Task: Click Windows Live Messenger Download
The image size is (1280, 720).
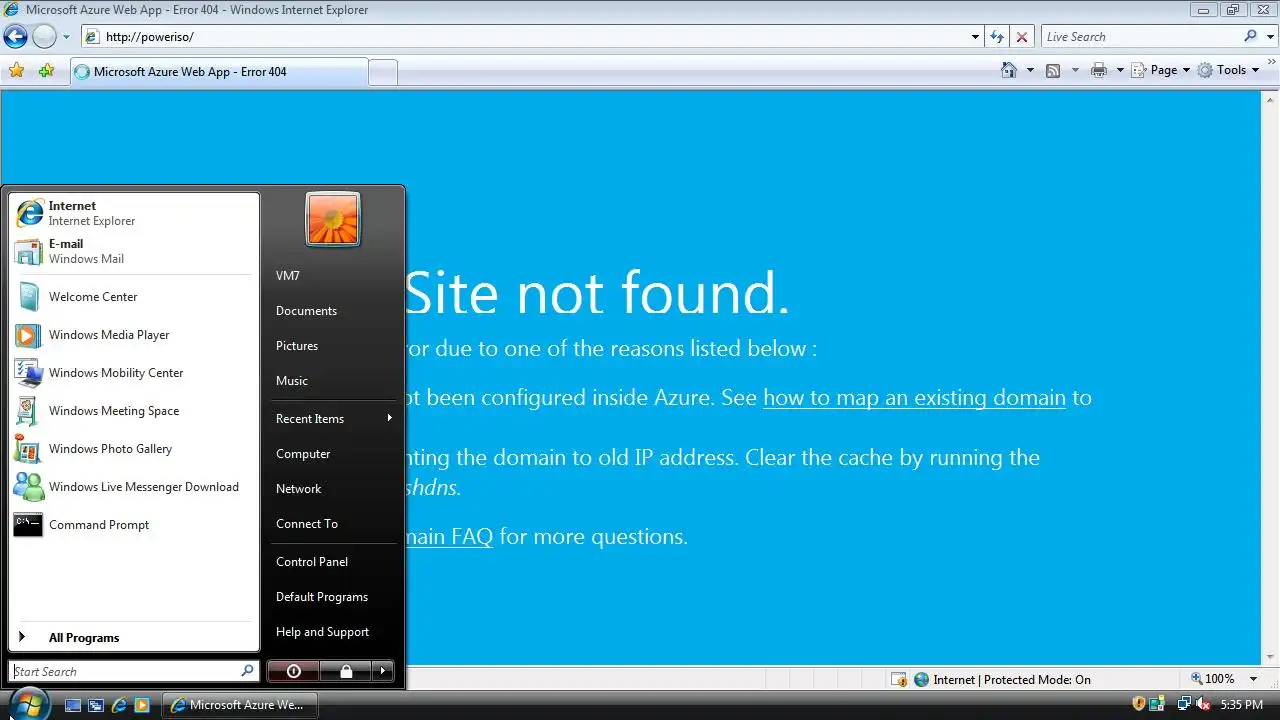Action: point(134,487)
